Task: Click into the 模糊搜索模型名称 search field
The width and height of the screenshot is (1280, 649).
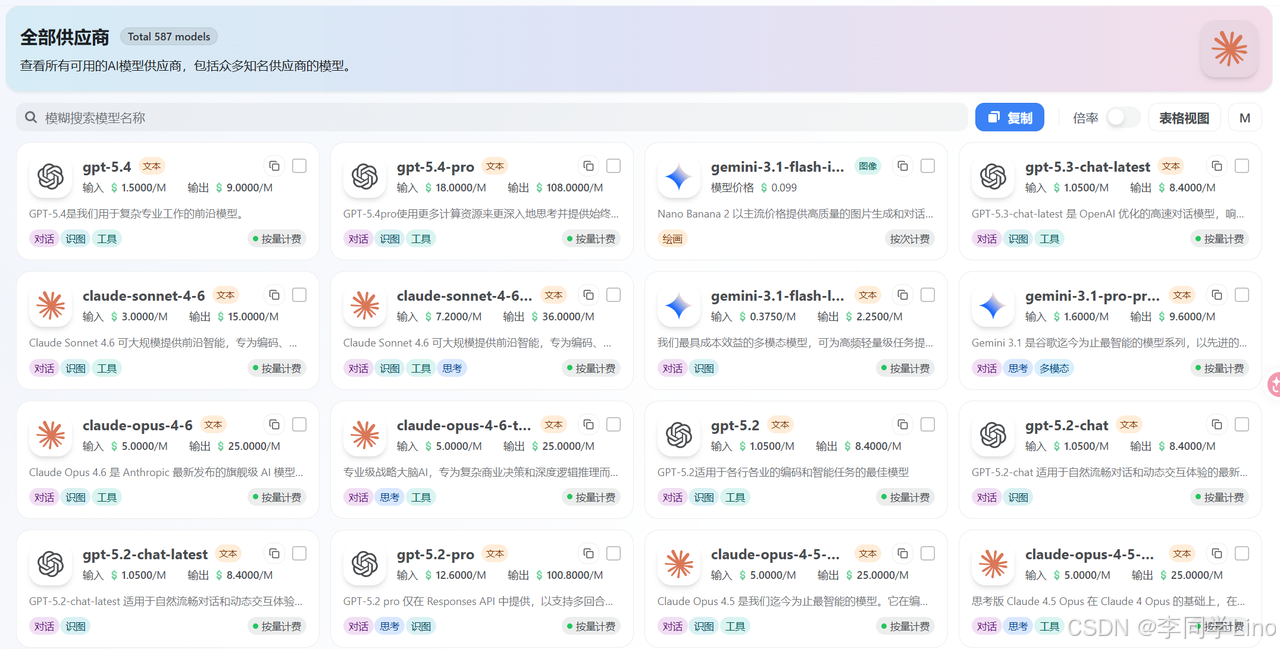Action: coord(491,117)
